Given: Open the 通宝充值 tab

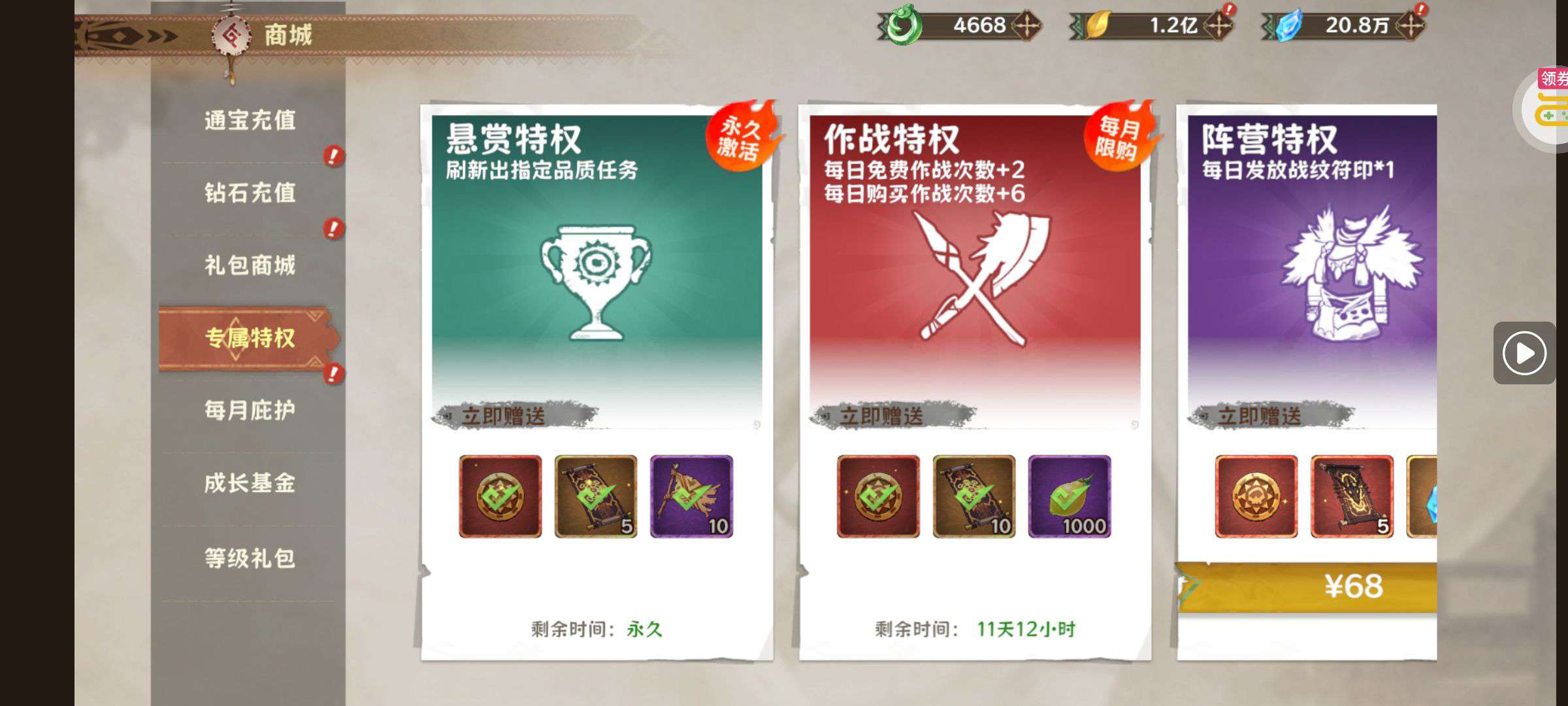Looking at the screenshot, I should coord(249,120).
